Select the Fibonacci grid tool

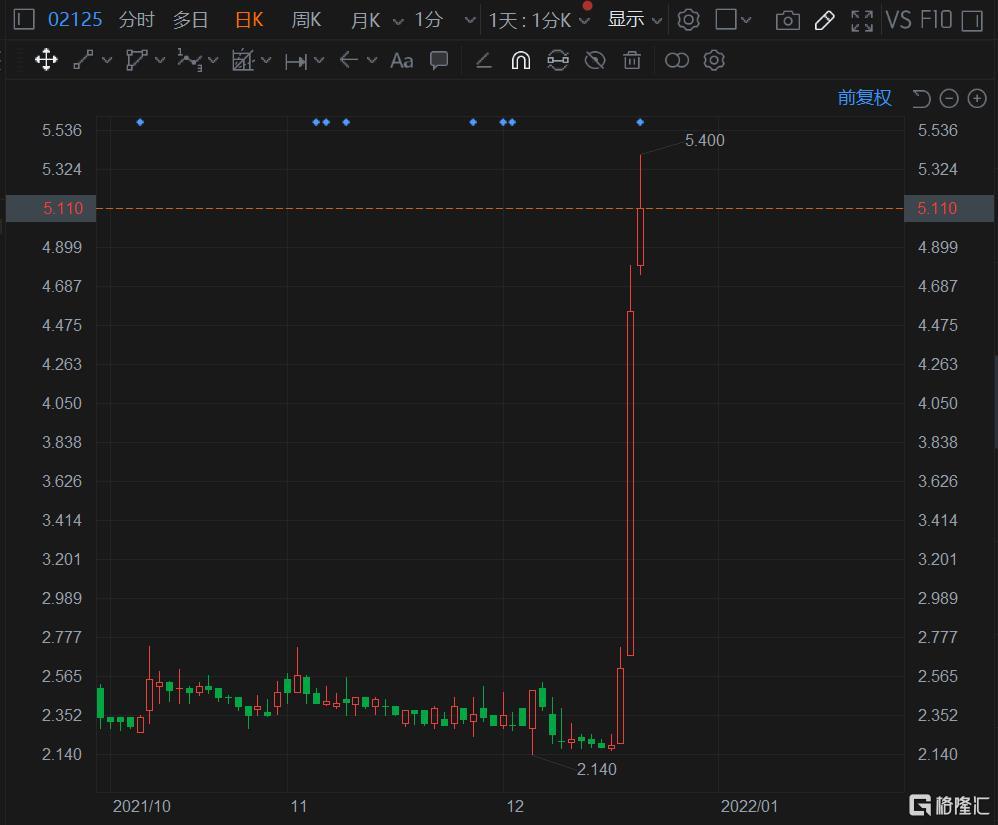coord(242,60)
